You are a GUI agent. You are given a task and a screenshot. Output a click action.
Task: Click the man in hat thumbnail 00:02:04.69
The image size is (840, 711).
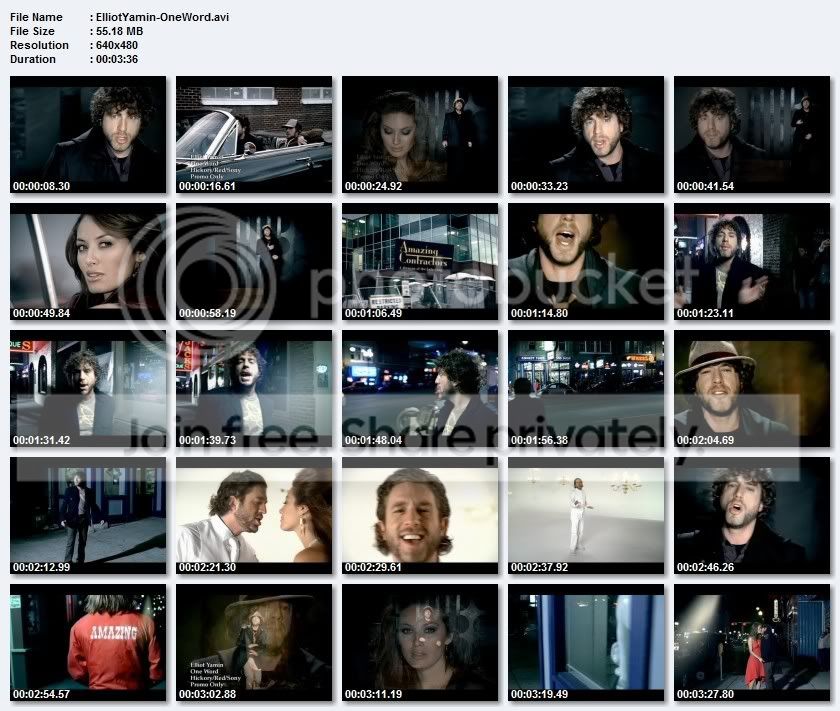click(x=752, y=388)
